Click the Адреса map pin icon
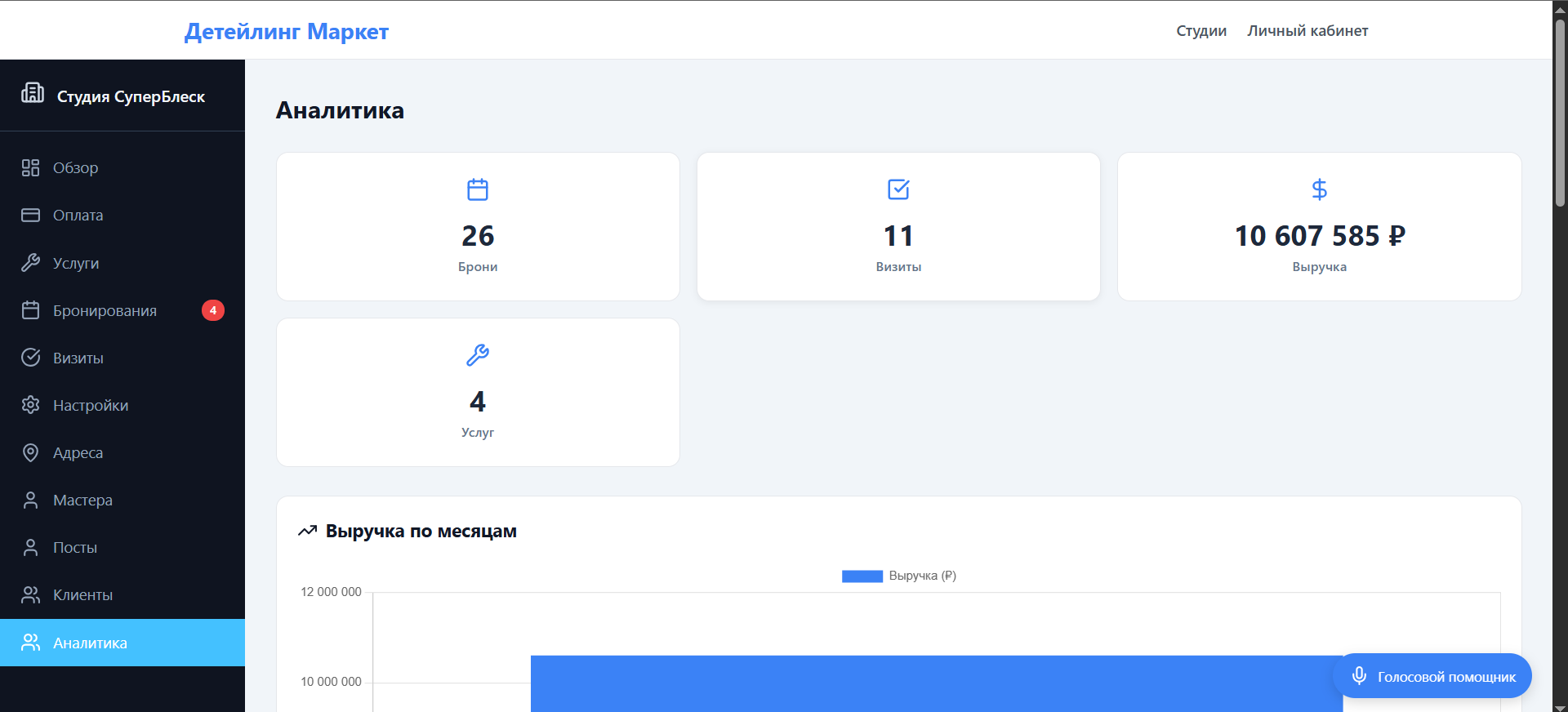 [x=30, y=452]
